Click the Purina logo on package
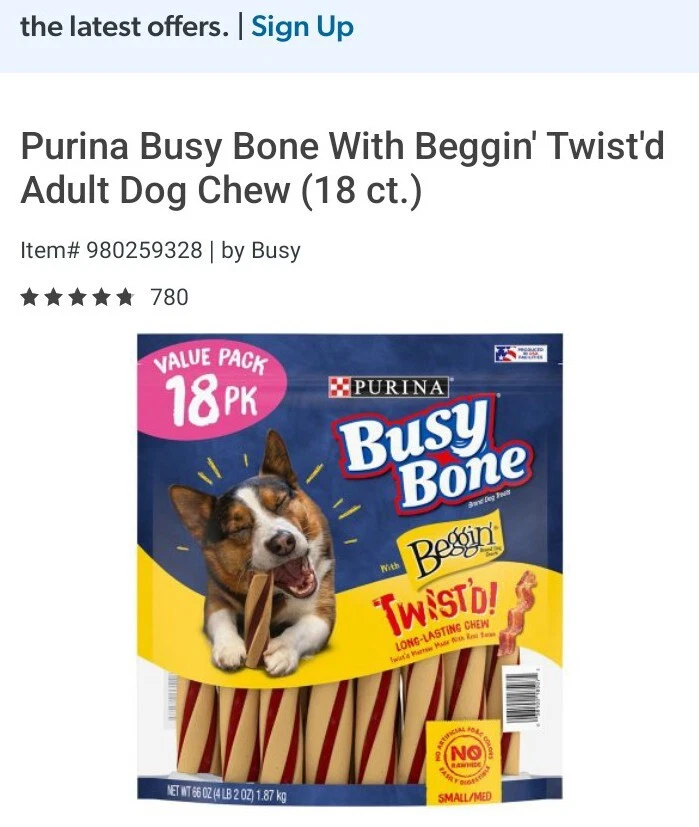Viewport: 699px width, 827px height. tap(389, 387)
